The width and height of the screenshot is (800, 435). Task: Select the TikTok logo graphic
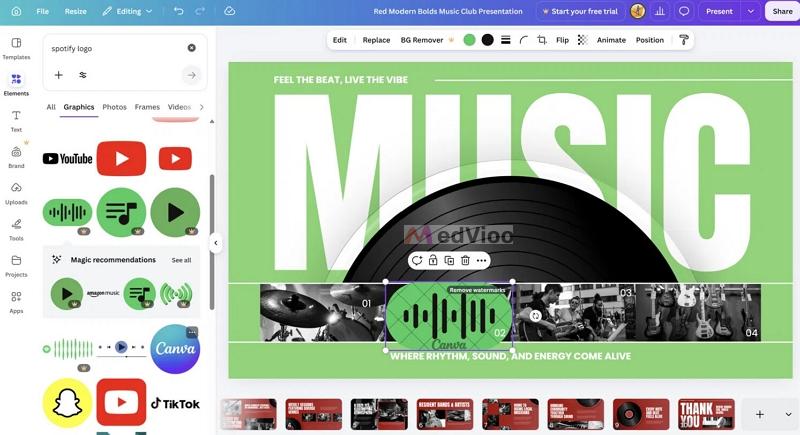(x=175, y=403)
